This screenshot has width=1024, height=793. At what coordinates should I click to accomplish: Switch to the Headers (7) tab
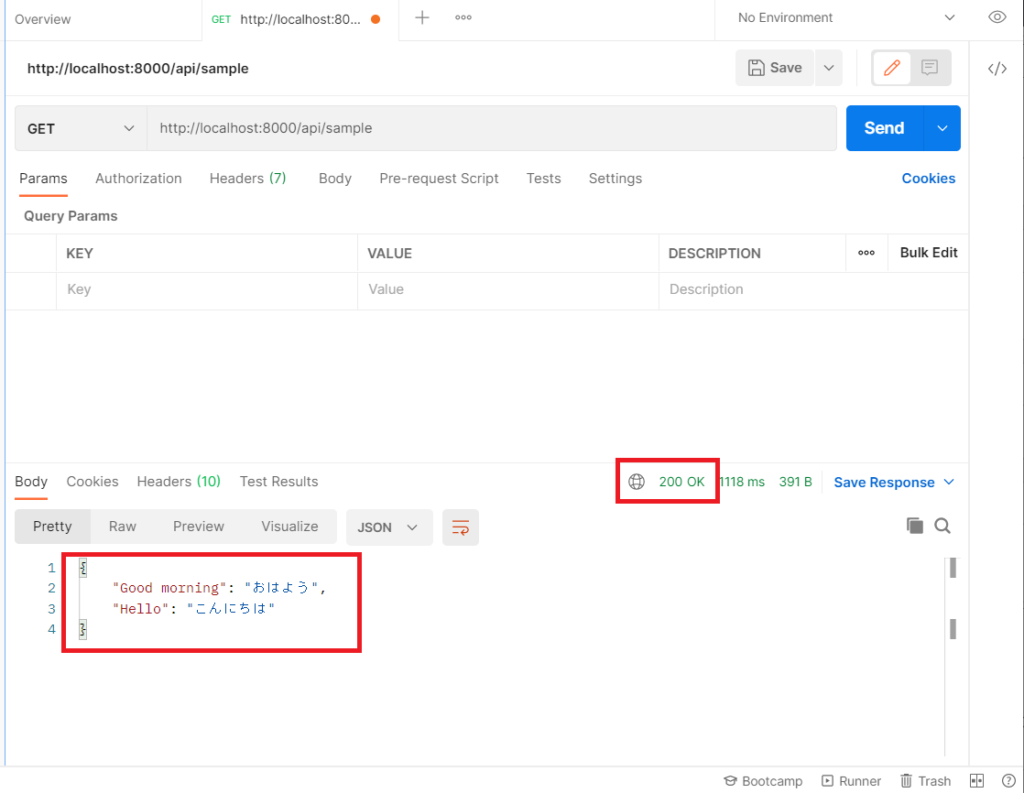click(247, 178)
